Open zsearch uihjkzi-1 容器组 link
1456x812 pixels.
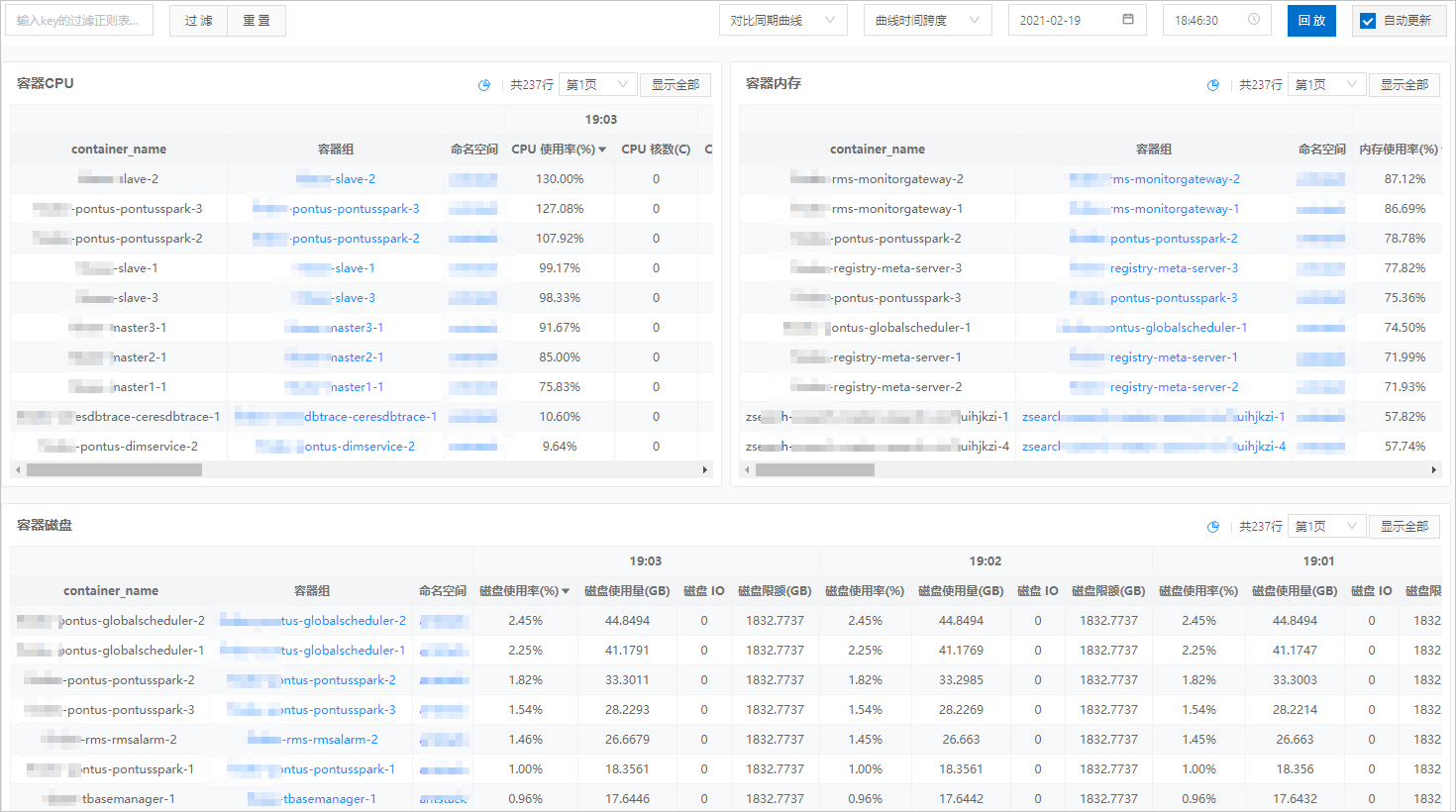[1154, 417]
